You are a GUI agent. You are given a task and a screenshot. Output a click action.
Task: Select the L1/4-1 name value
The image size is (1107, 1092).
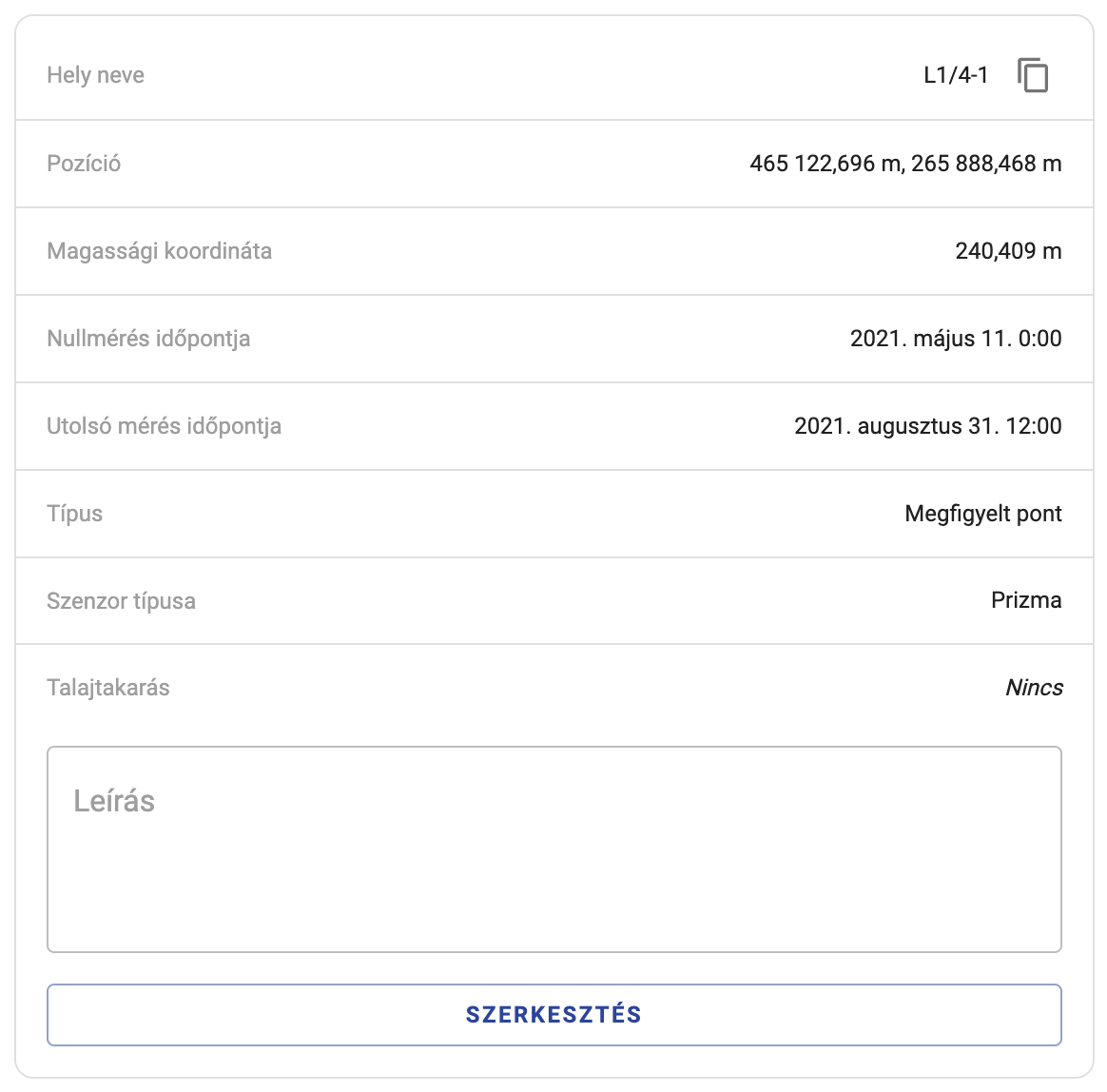point(955,75)
